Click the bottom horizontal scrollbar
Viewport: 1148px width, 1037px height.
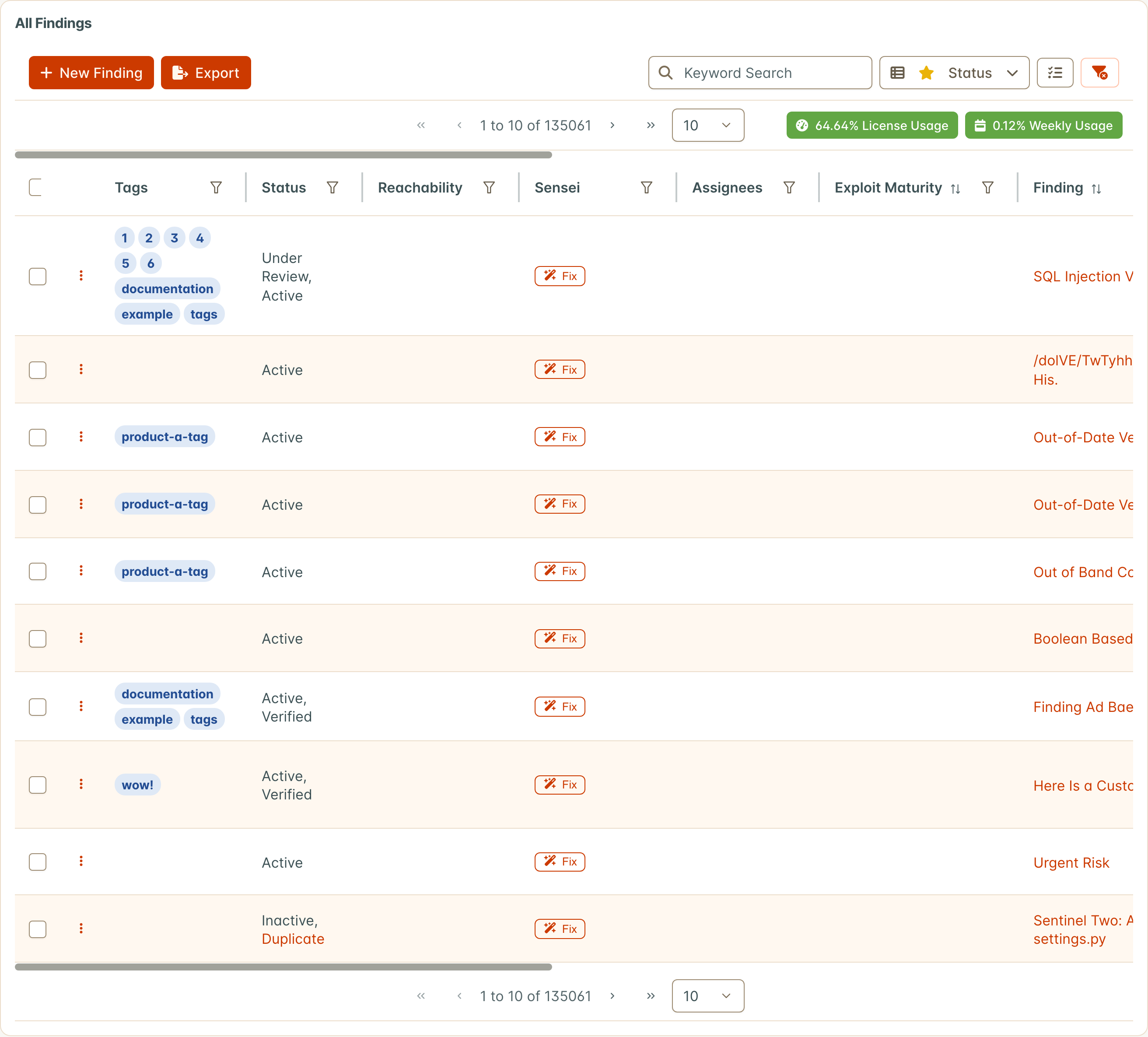[283, 967]
